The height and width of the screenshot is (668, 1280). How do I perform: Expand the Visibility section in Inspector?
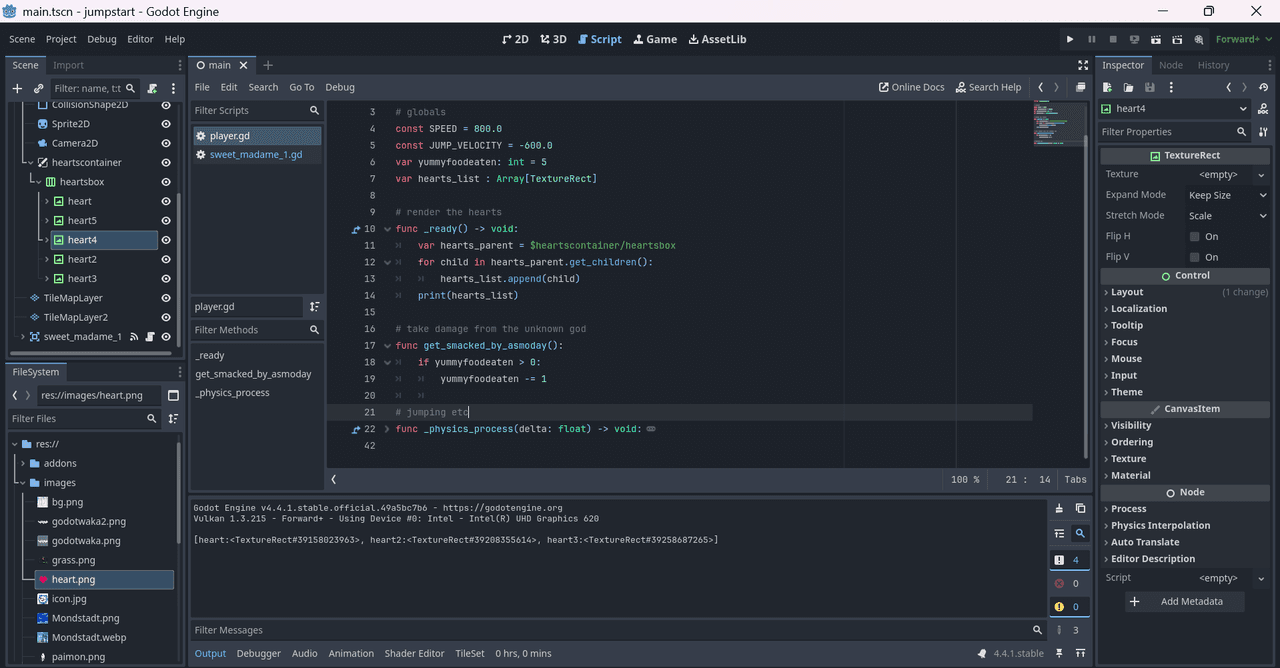[x=1131, y=425]
